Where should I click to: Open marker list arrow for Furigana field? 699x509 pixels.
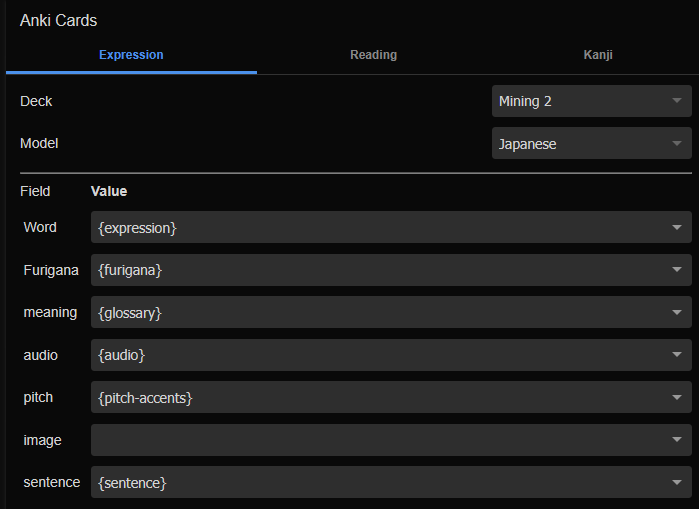pyautogui.click(x=677, y=270)
